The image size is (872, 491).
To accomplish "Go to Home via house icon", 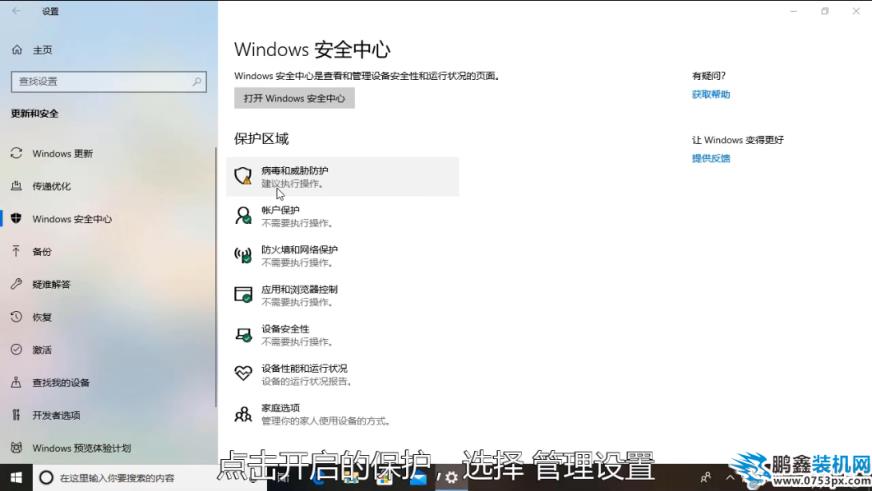I will click(x=17, y=49).
